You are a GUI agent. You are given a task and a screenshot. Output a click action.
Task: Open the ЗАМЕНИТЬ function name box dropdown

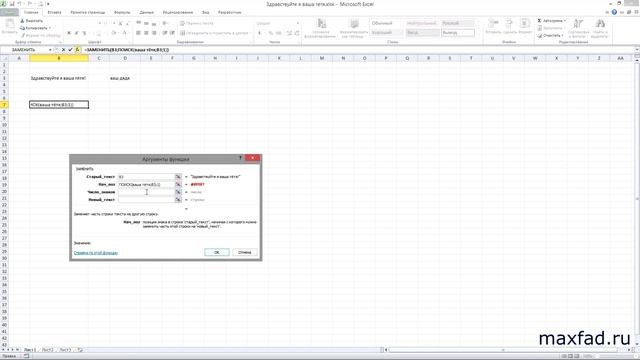click(50, 50)
